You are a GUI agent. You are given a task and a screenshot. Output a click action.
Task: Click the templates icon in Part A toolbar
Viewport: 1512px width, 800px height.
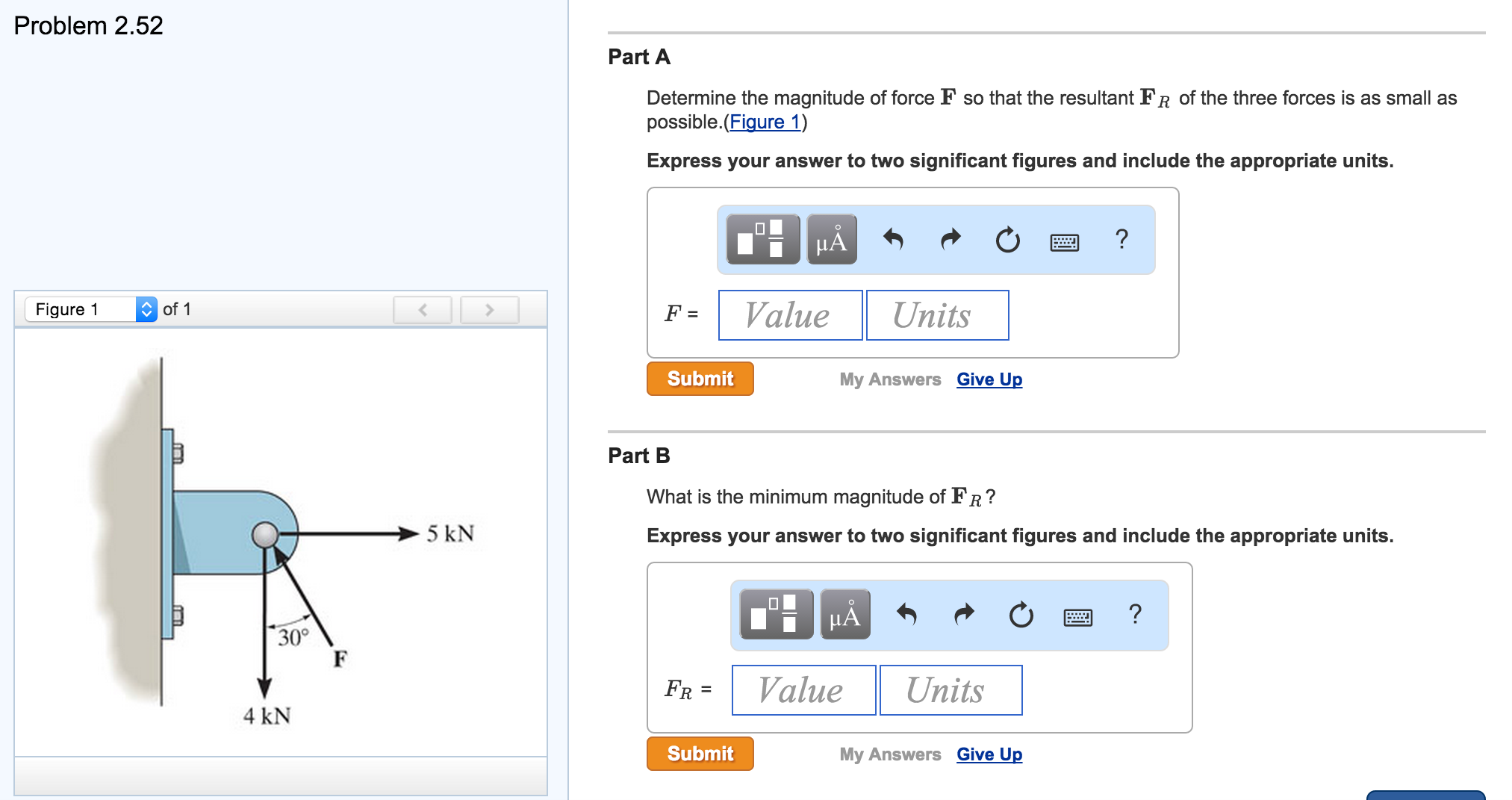pyautogui.click(x=762, y=240)
